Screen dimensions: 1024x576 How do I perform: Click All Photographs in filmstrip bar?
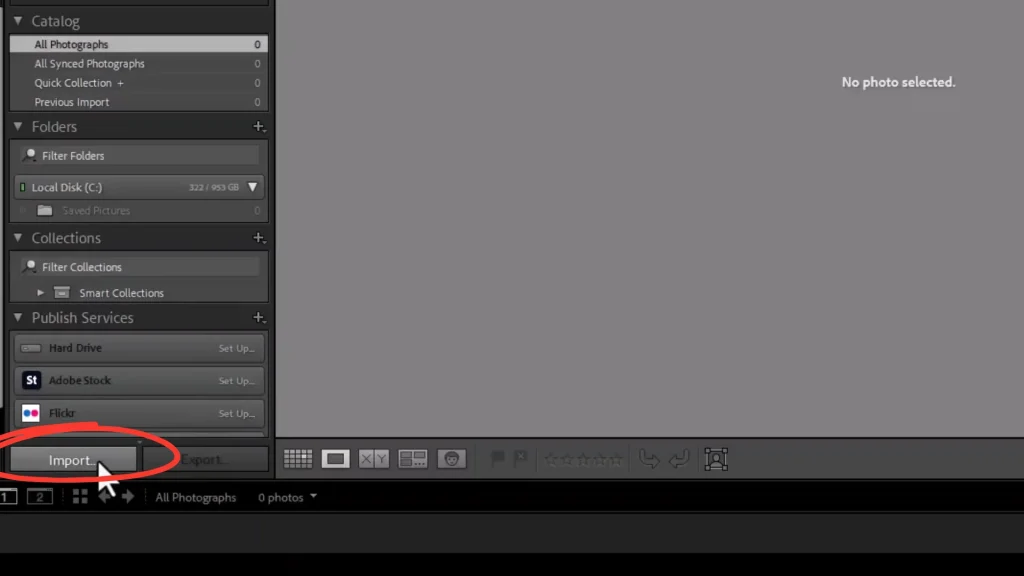pyautogui.click(x=196, y=497)
